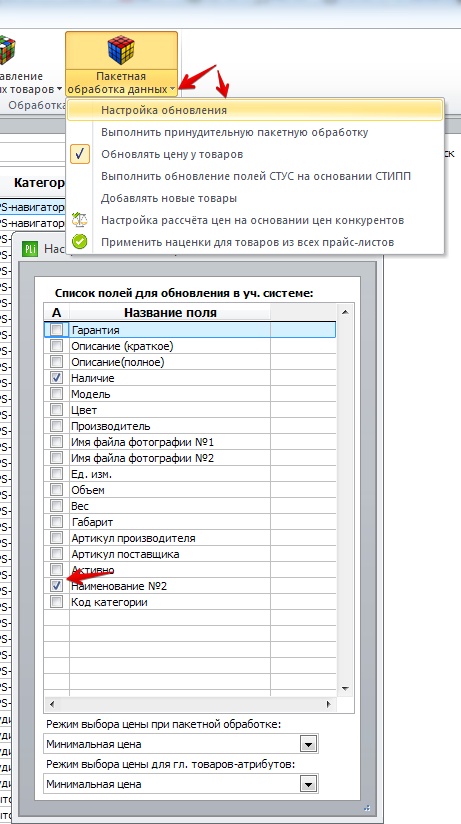The height and width of the screenshot is (824, 461).
Task: Select Настройка обновления menu item
Action: pyautogui.click(x=255, y=110)
